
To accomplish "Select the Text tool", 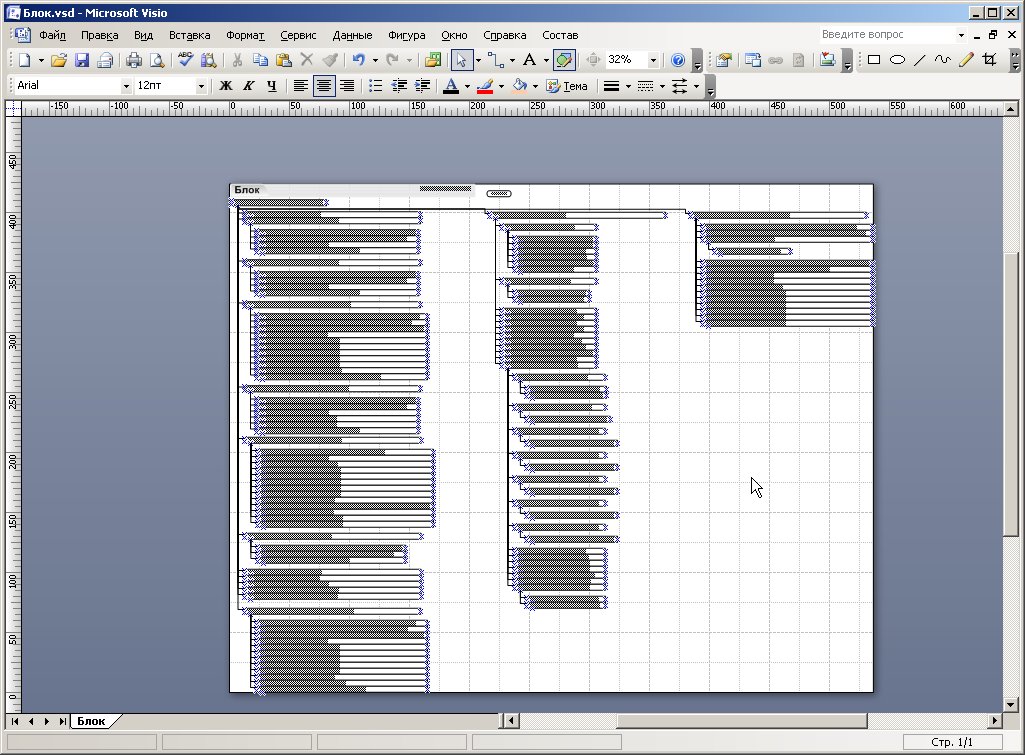I will coord(529,60).
